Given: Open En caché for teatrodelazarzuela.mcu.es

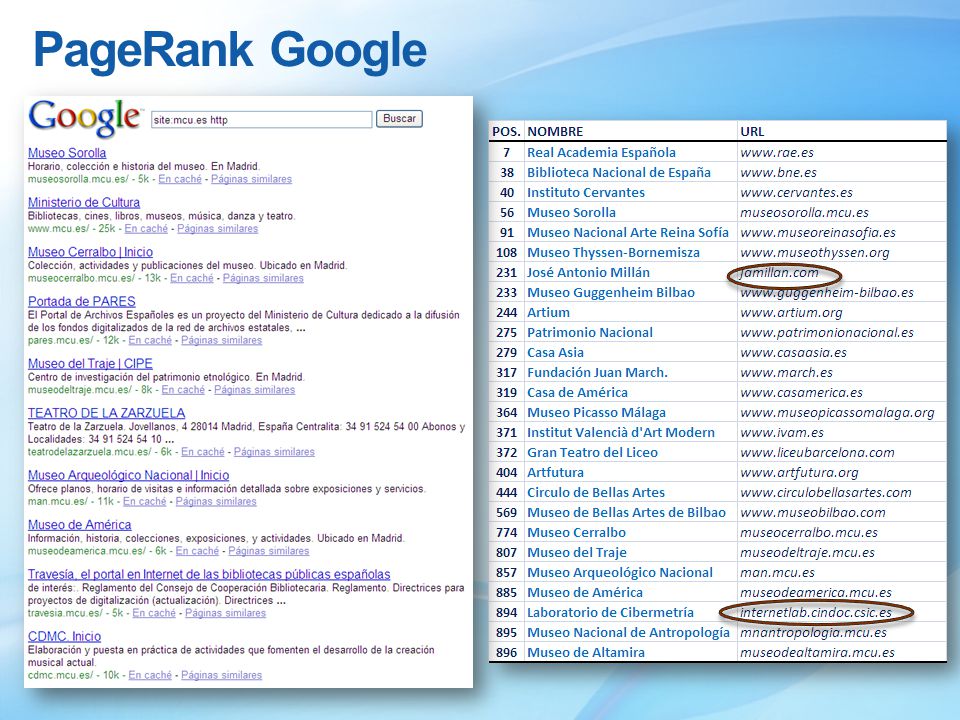Looking at the screenshot, I should click(203, 451).
